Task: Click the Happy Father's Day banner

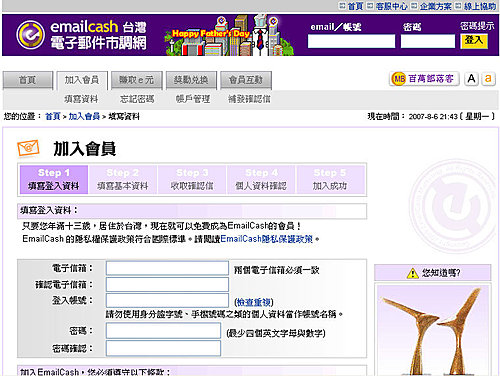Action: (229, 35)
